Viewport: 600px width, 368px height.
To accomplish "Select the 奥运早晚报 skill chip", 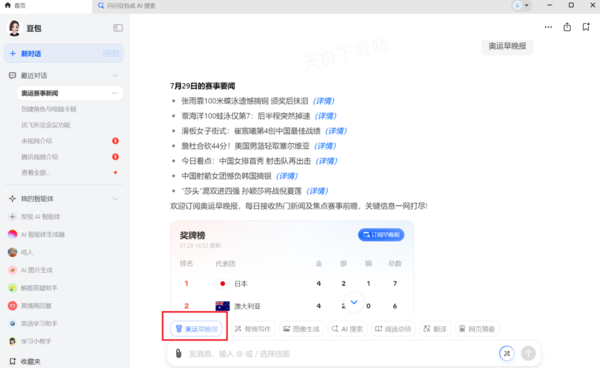I will tap(196, 329).
